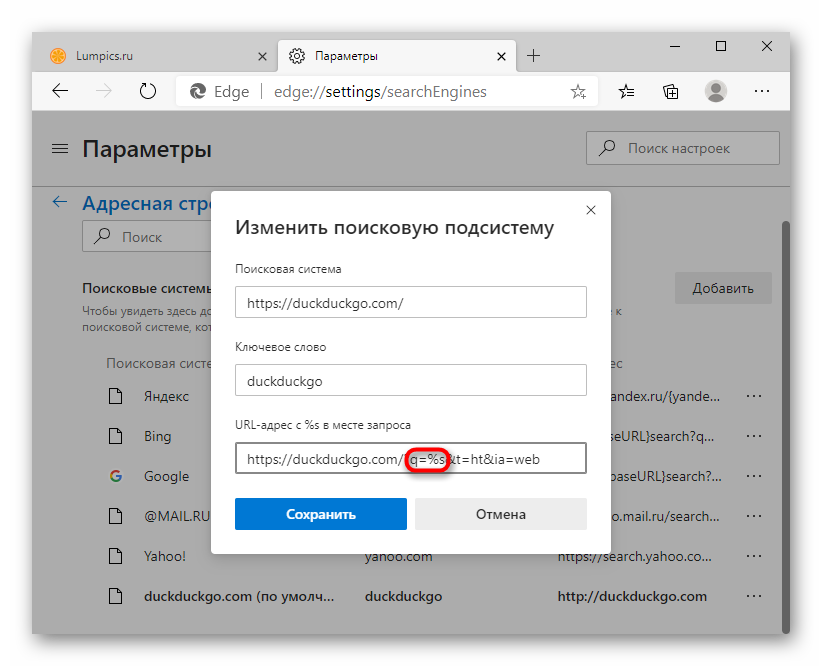Reload the page with Refresh icon
Image resolution: width=822 pixels, height=666 pixels.
pyautogui.click(x=148, y=91)
